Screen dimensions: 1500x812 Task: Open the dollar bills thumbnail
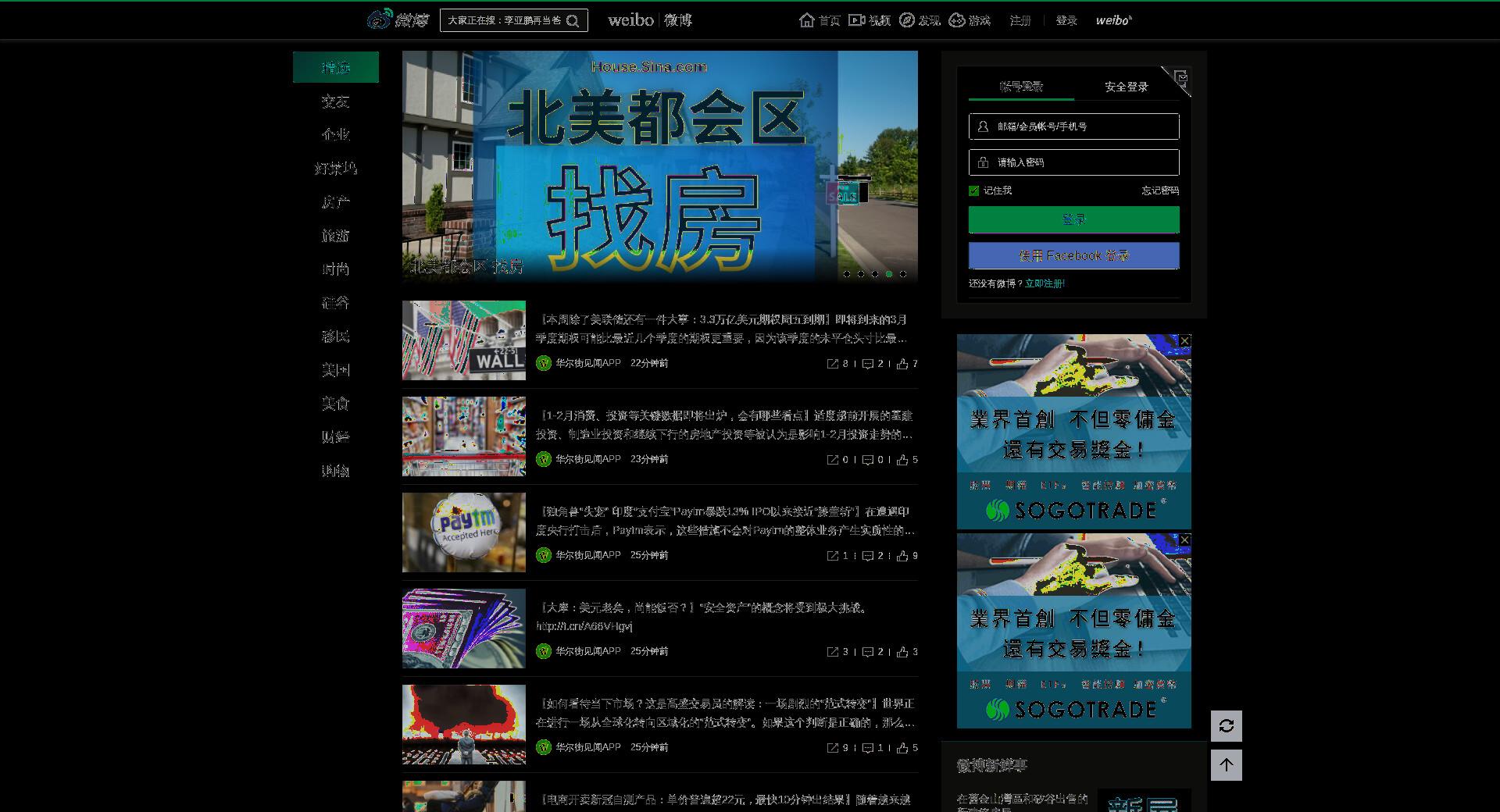[464, 629]
